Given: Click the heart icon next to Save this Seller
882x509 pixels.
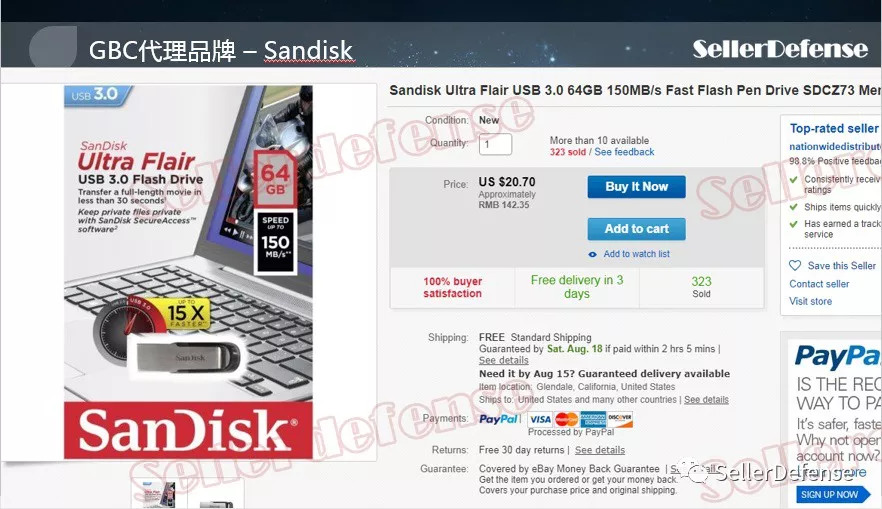Looking at the screenshot, I should pos(795,265).
